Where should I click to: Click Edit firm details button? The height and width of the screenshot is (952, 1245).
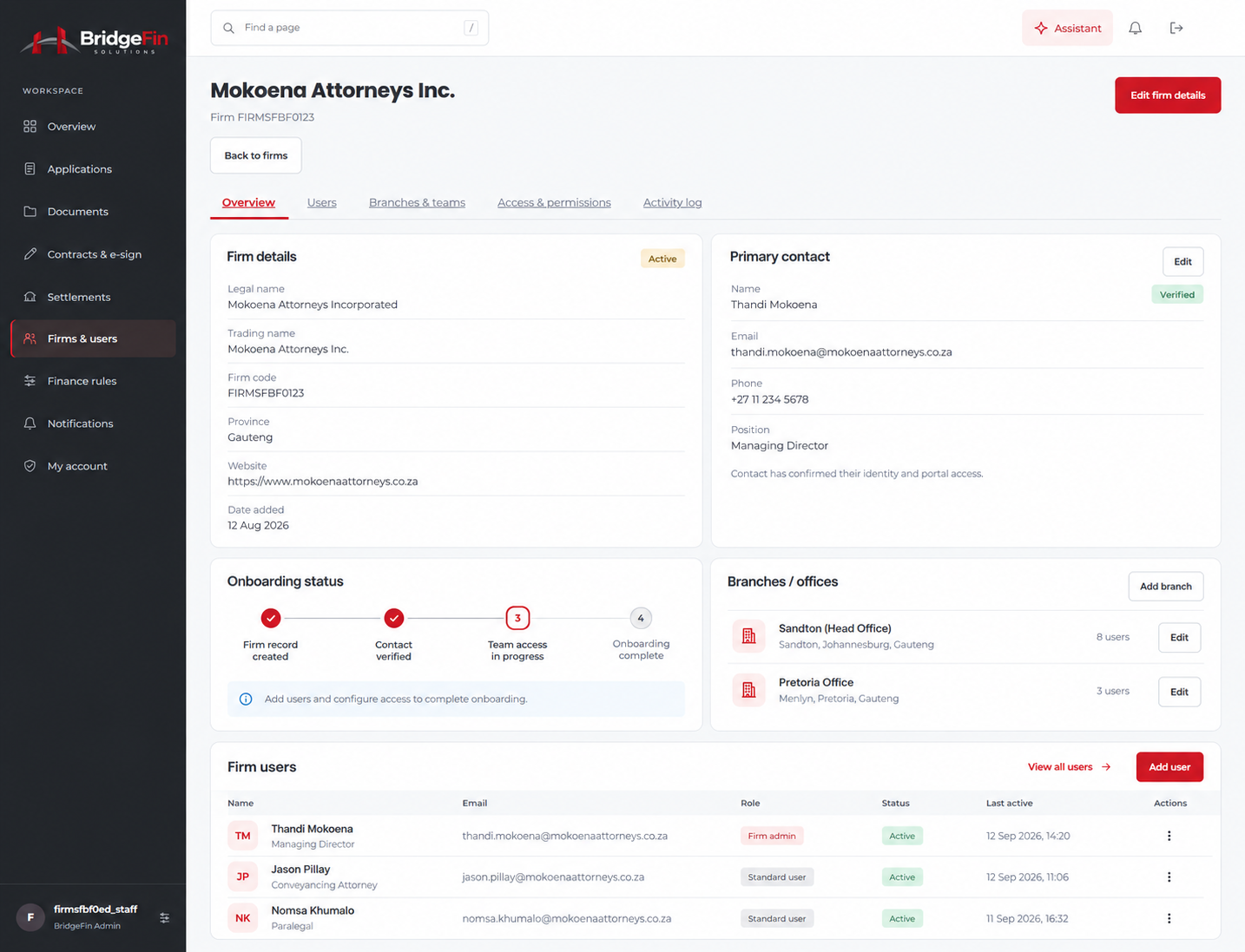pos(1168,95)
